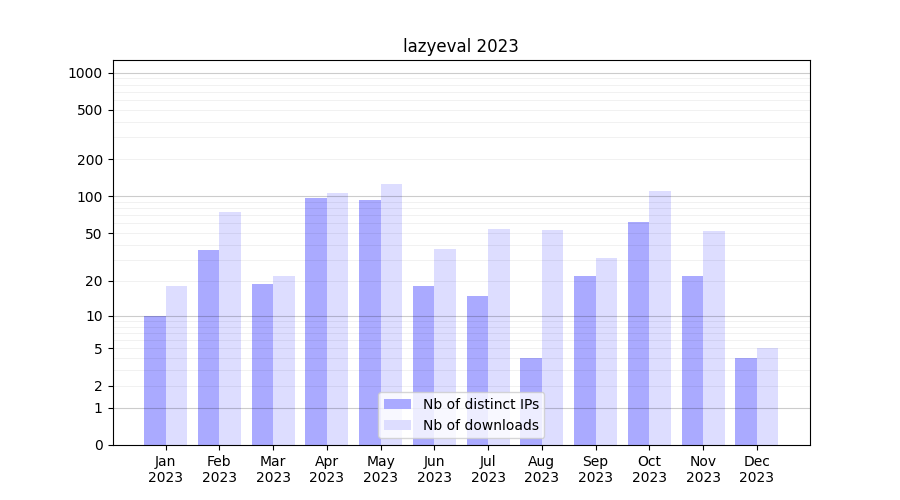
Task: Click the legend swatch for downloads
Action: click(397, 425)
